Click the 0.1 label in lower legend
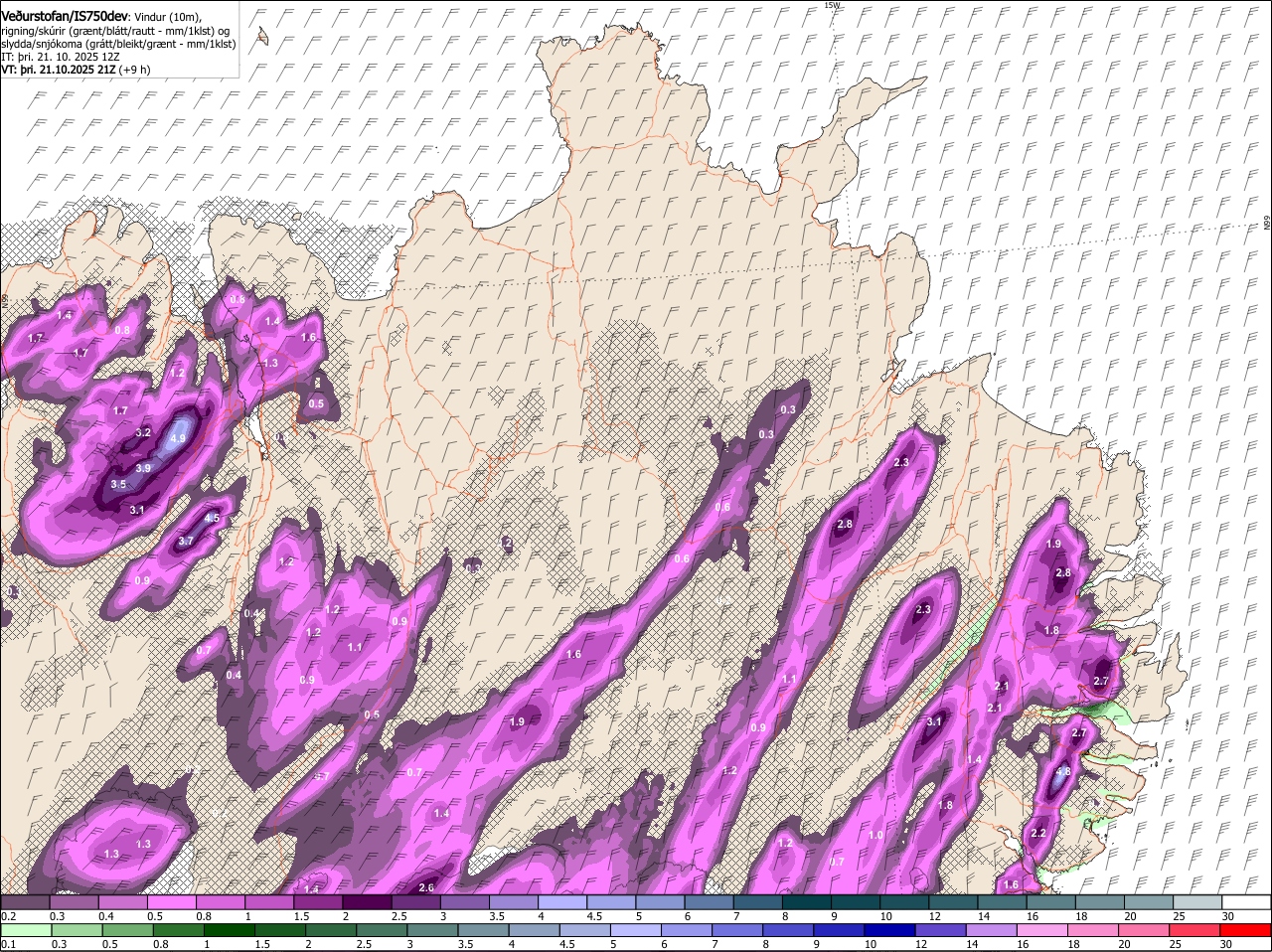The width and height of the screenshot is (1272, 952). (7, 944)
